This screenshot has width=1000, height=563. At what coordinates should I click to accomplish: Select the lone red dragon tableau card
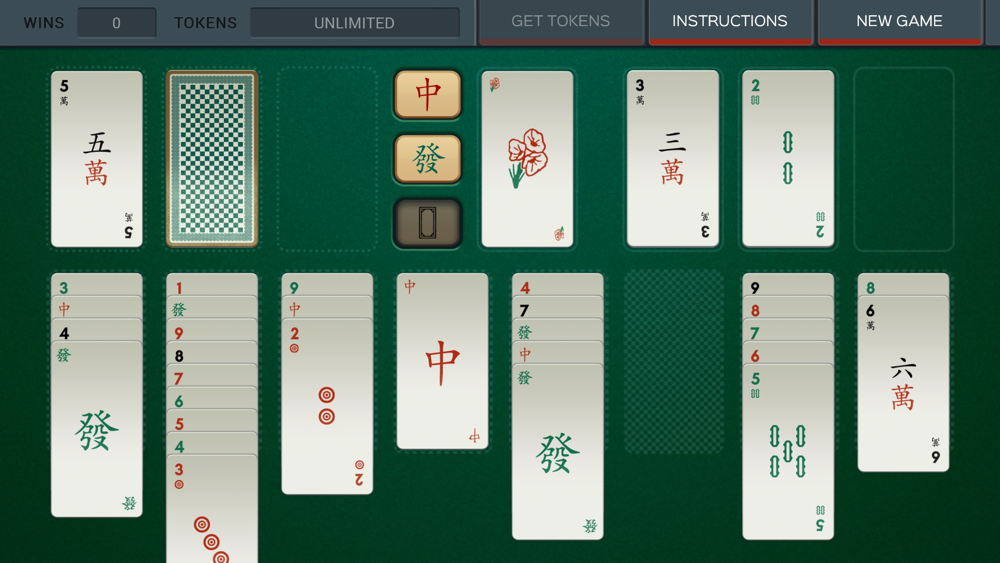click(x=443, y=361)
